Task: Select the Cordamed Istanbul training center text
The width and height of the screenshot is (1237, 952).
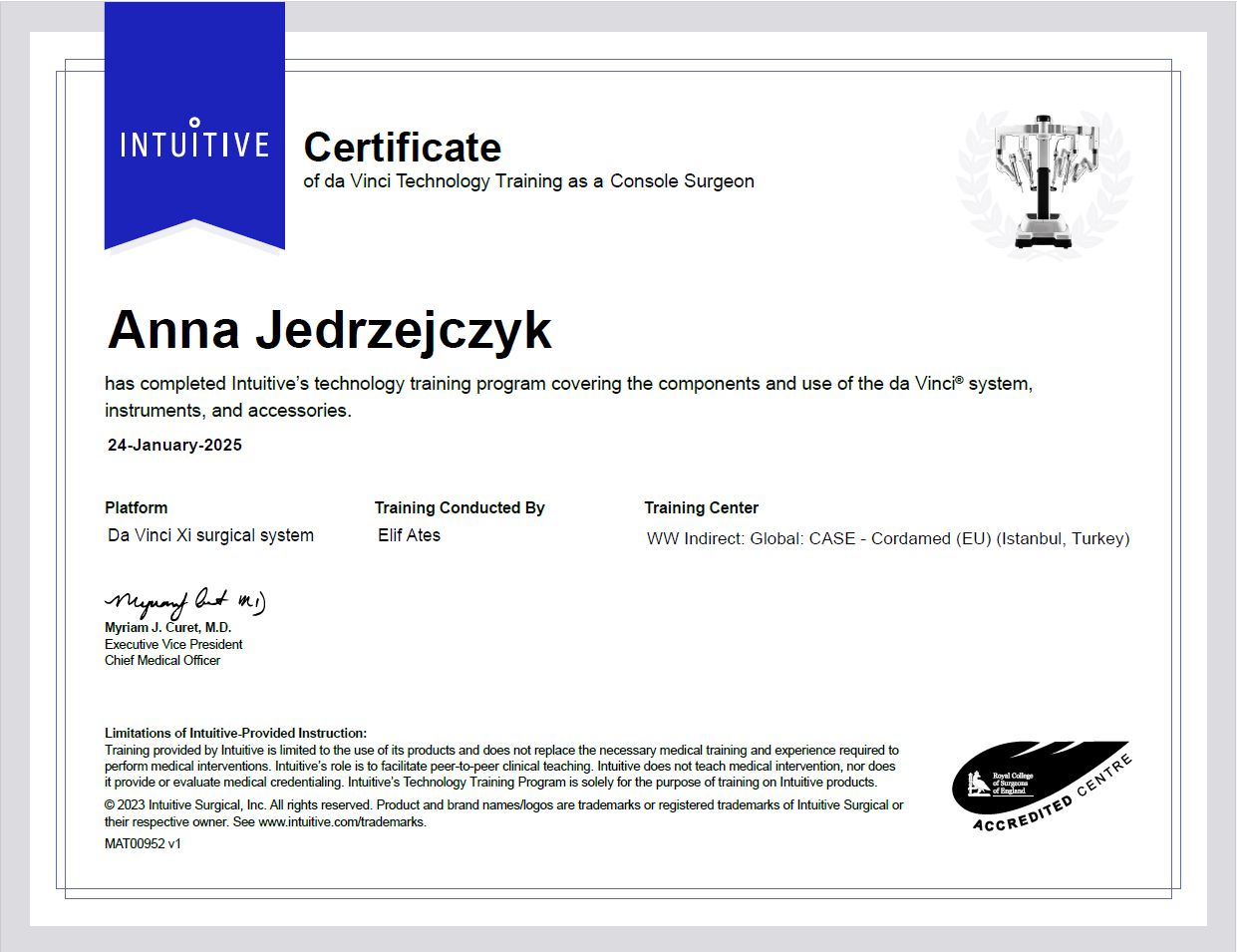Action: [x=887, y=538]
